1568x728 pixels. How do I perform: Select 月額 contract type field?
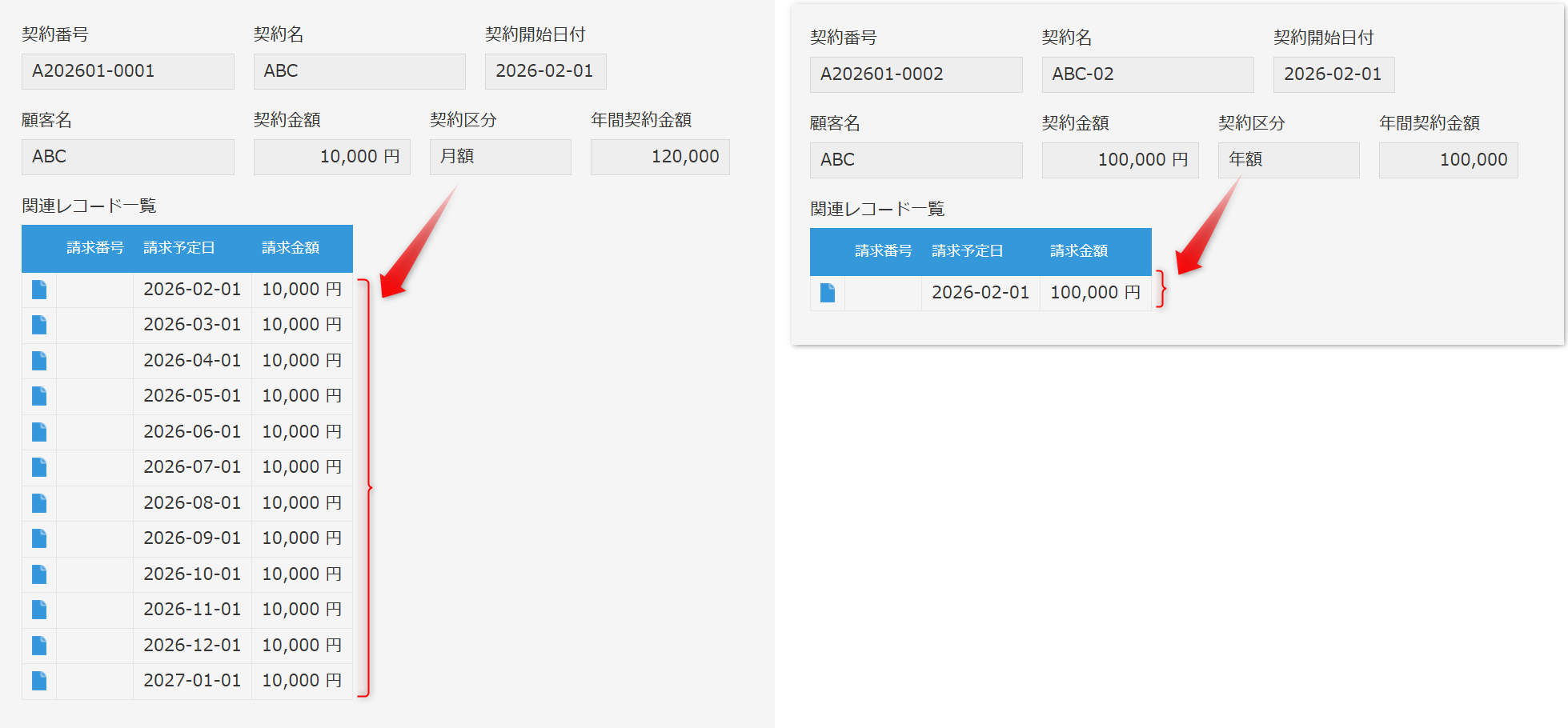click(500, 157)
